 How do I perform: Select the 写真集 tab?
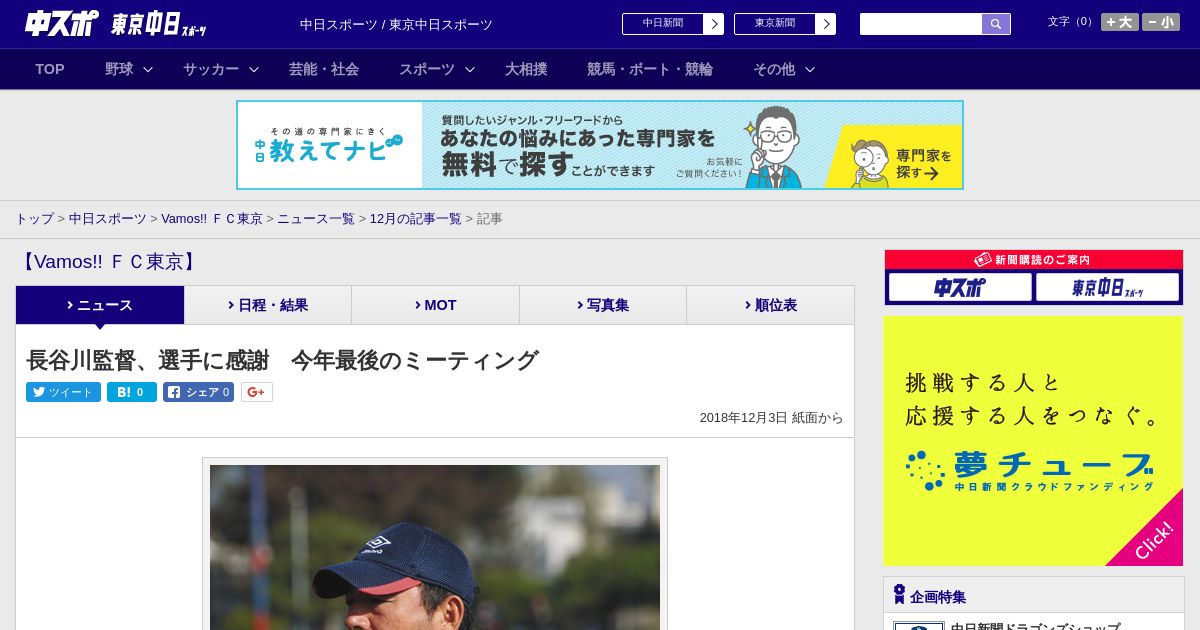[603, 305]
